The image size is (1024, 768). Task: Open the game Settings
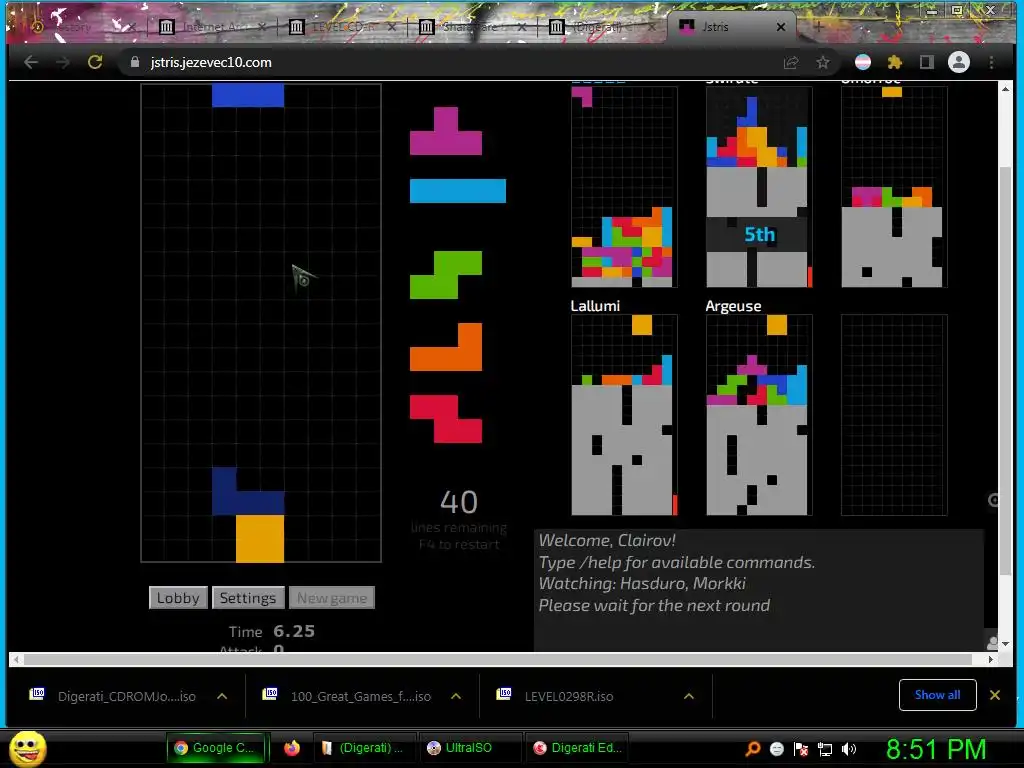[x=248, y=598]
